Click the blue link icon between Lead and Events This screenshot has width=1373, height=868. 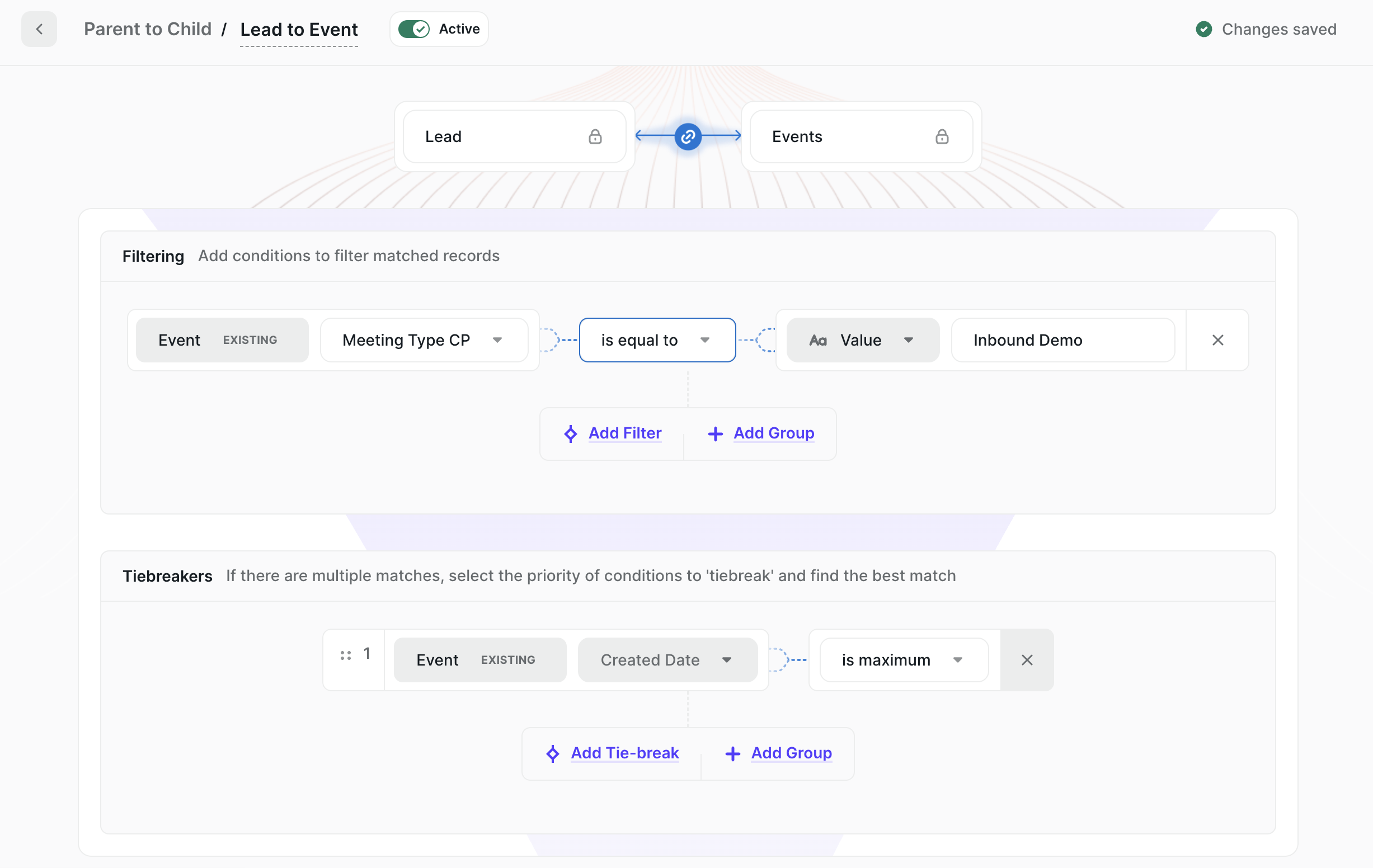point(688,136)
